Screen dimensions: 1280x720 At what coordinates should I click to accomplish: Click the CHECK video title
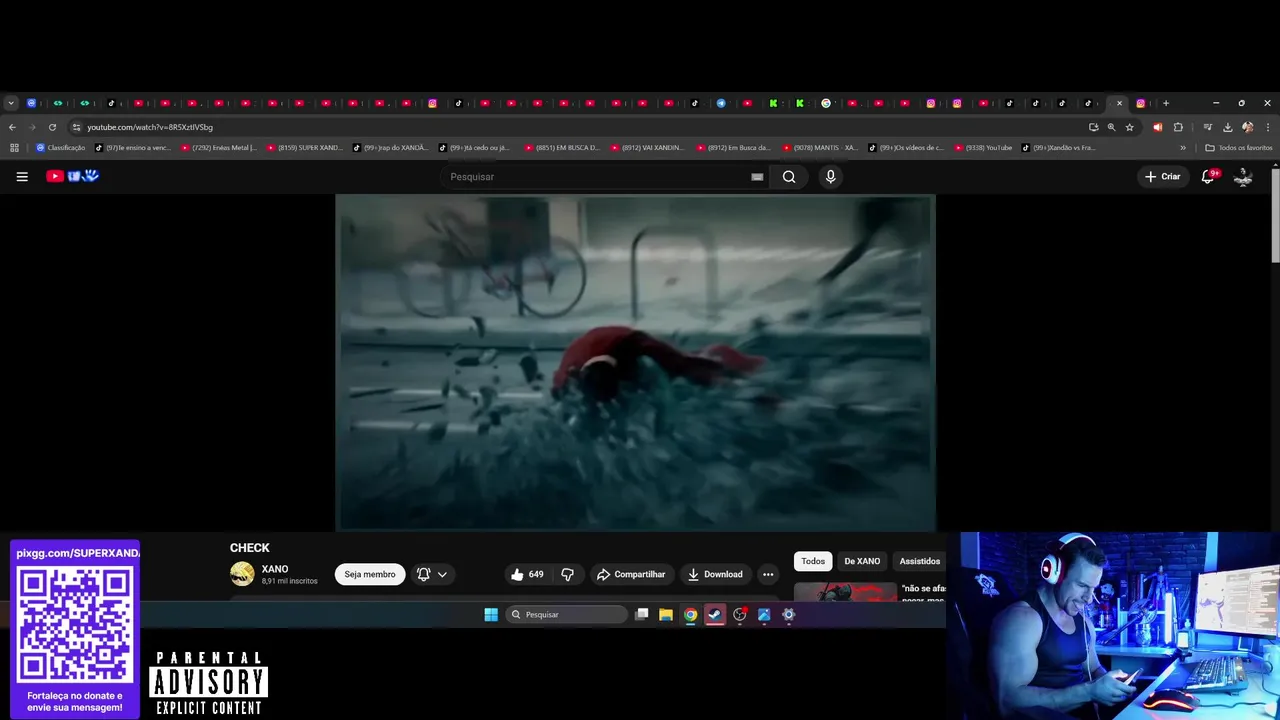pyautogui.click(x=250, y=548)
